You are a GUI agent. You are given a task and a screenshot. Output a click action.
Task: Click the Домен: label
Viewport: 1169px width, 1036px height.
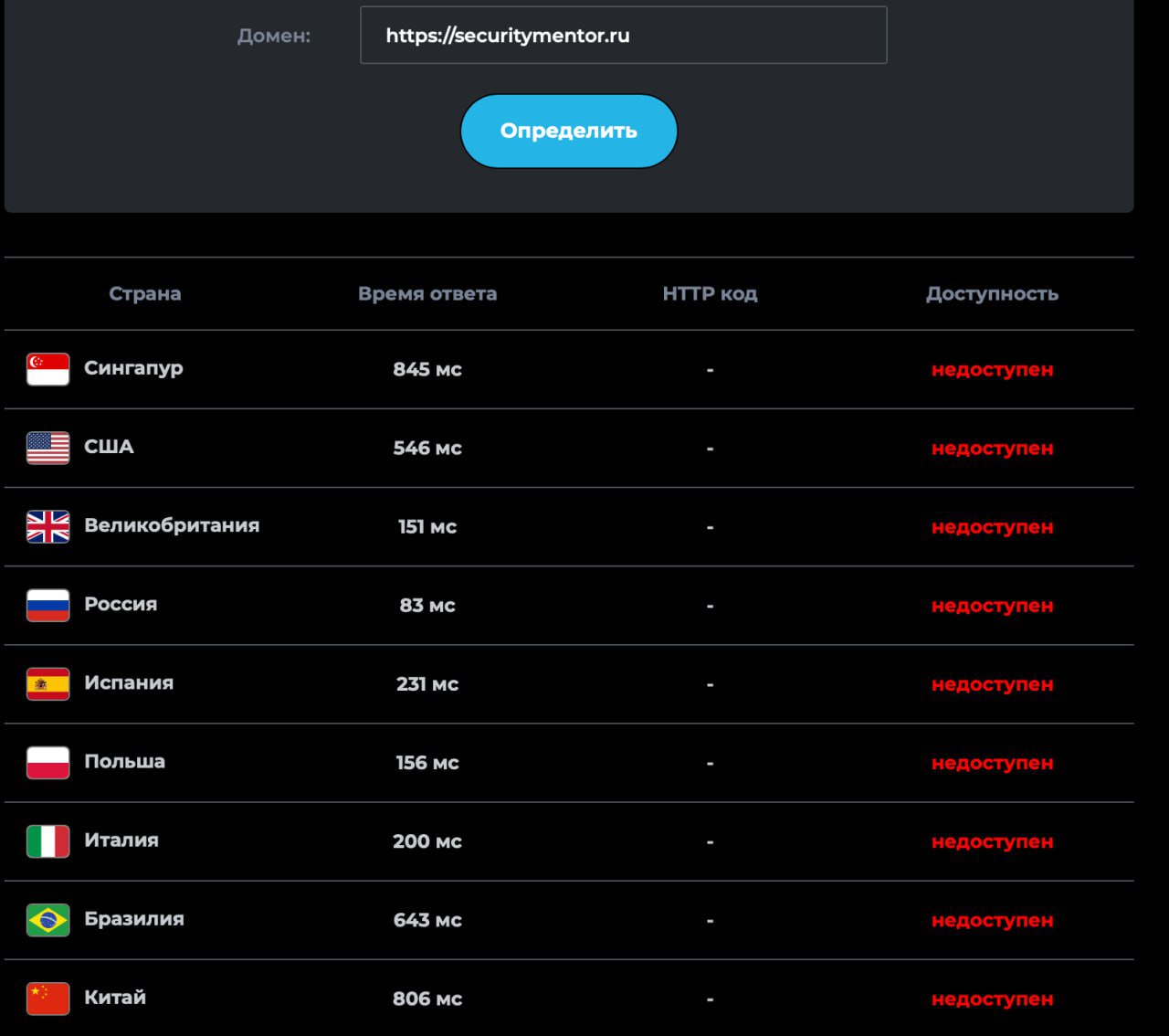pyautogui.click(x=274, y=36)
